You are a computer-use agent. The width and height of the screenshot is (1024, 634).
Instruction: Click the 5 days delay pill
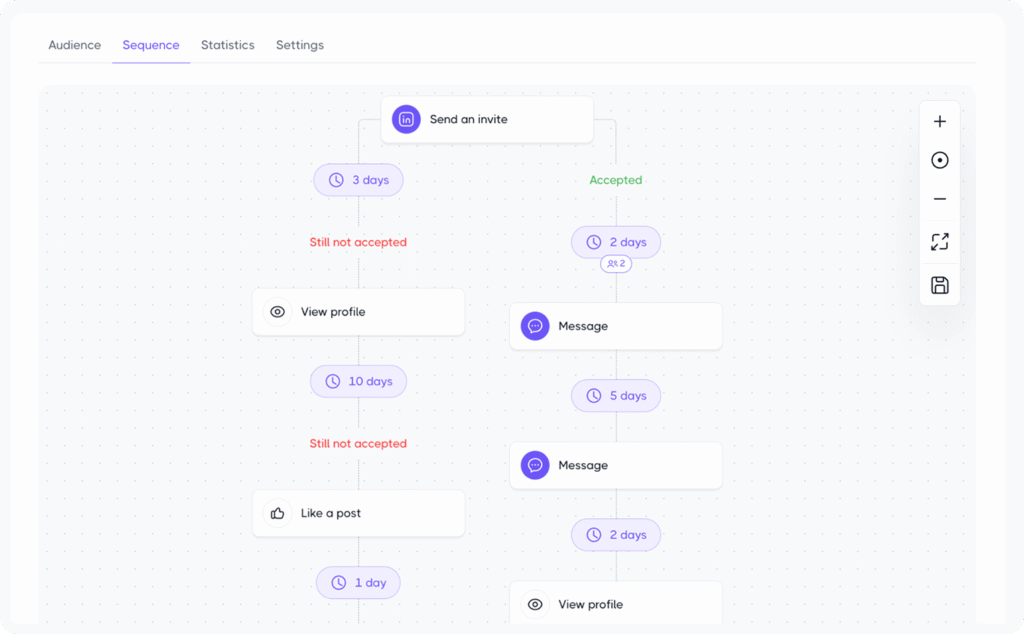616,396
